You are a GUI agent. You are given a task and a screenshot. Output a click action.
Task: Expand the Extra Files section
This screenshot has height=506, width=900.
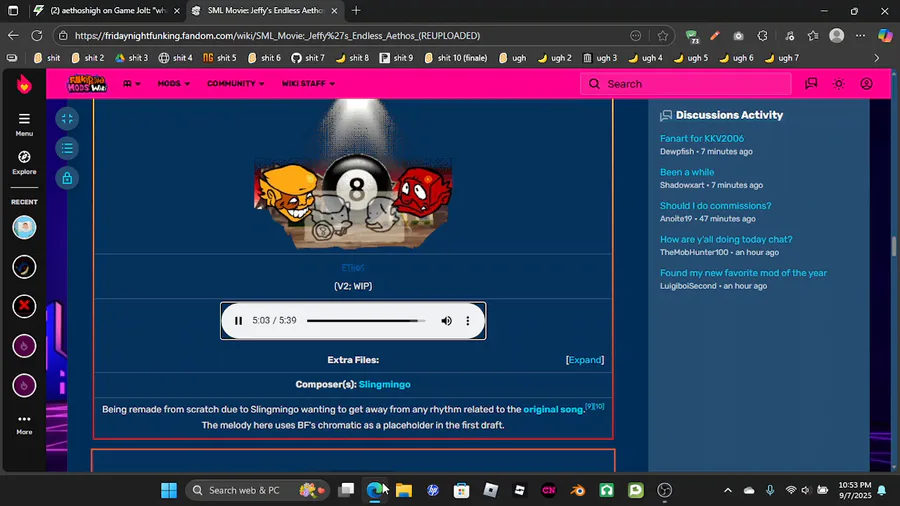pos(585,360)
